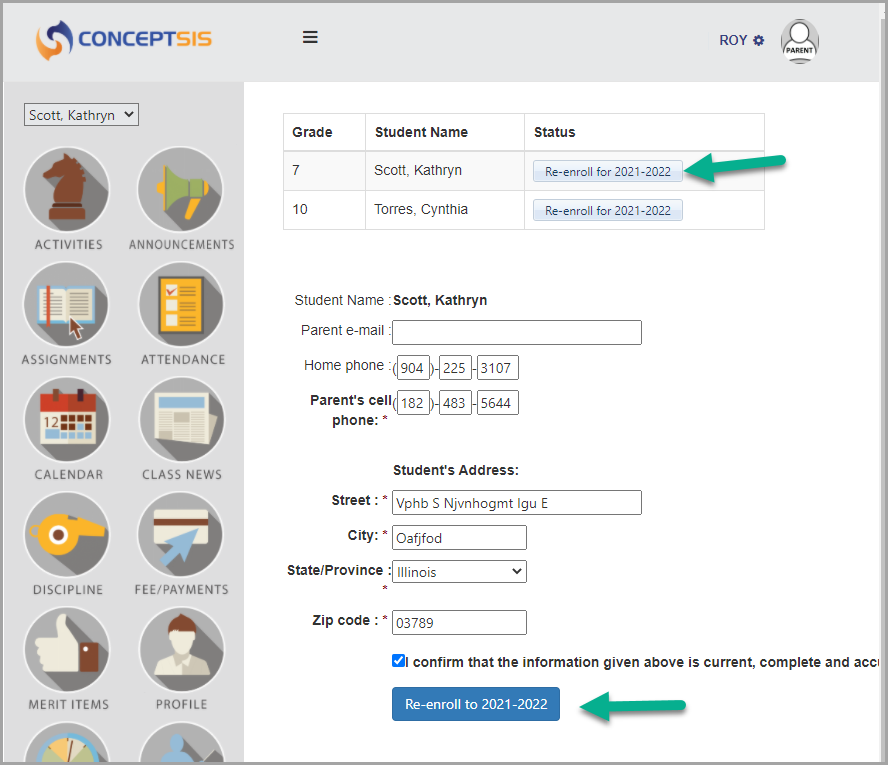Click Re-enroll for 2021-2022 for Torres, Cynthia
The image size is (888, 765).
tap(608, 210)
